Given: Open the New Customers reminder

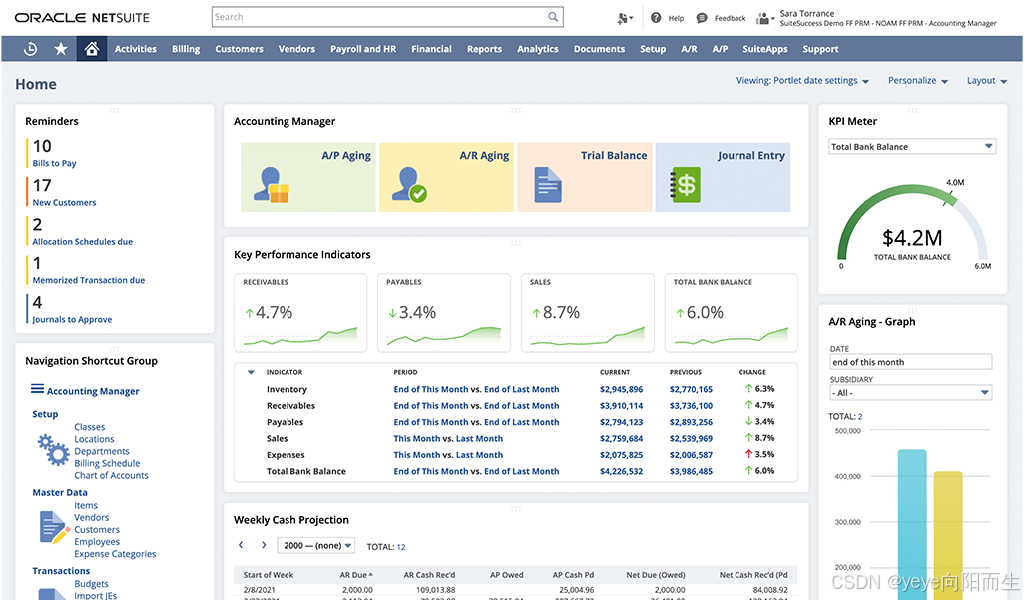Looking at the screenshot, I should pos(64,202).
